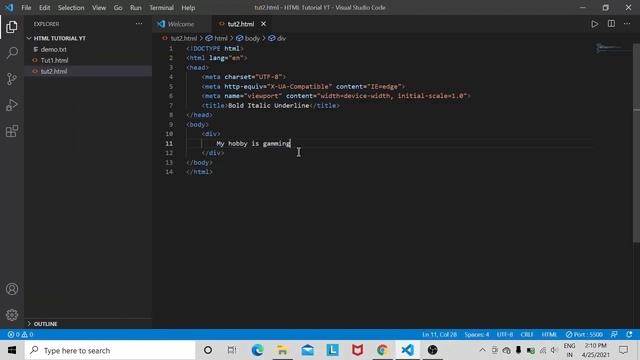Change the HTML language mode
Viewport: 640px width, 360px height.
point(549,334)
